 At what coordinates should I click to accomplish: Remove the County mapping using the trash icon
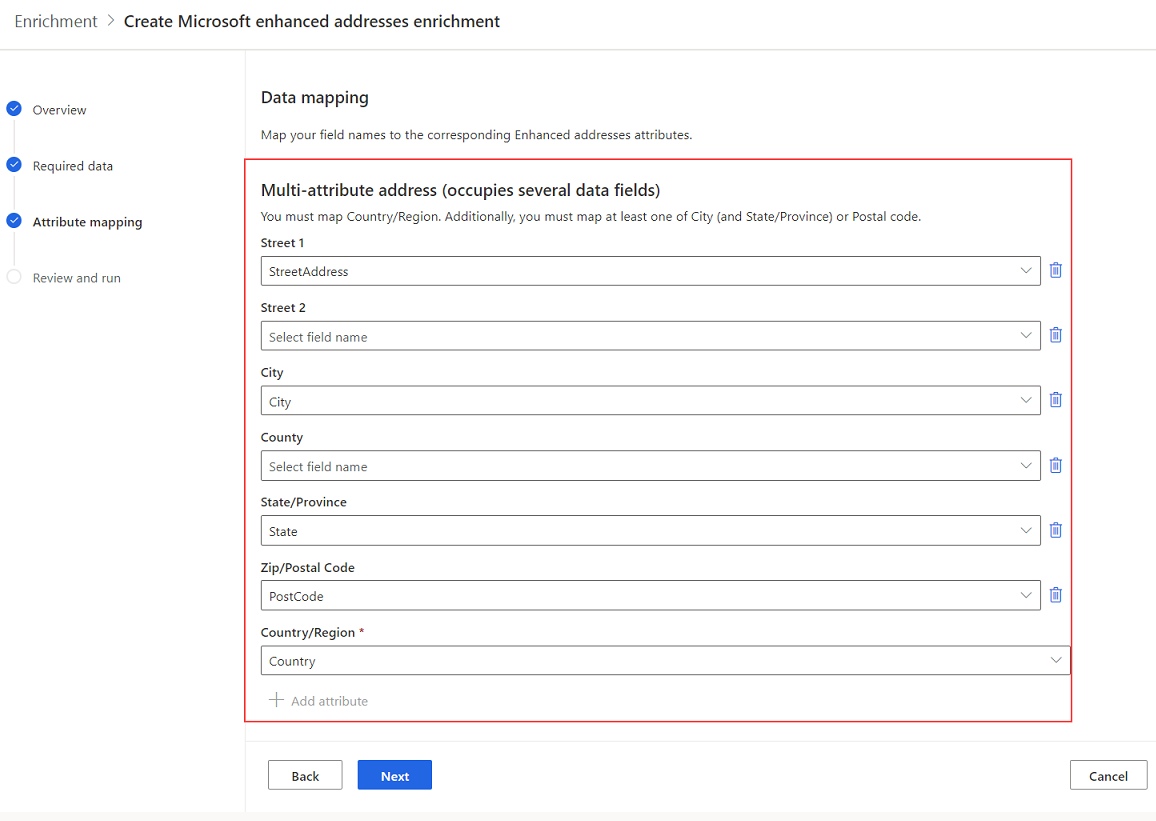click(1055, 465)
